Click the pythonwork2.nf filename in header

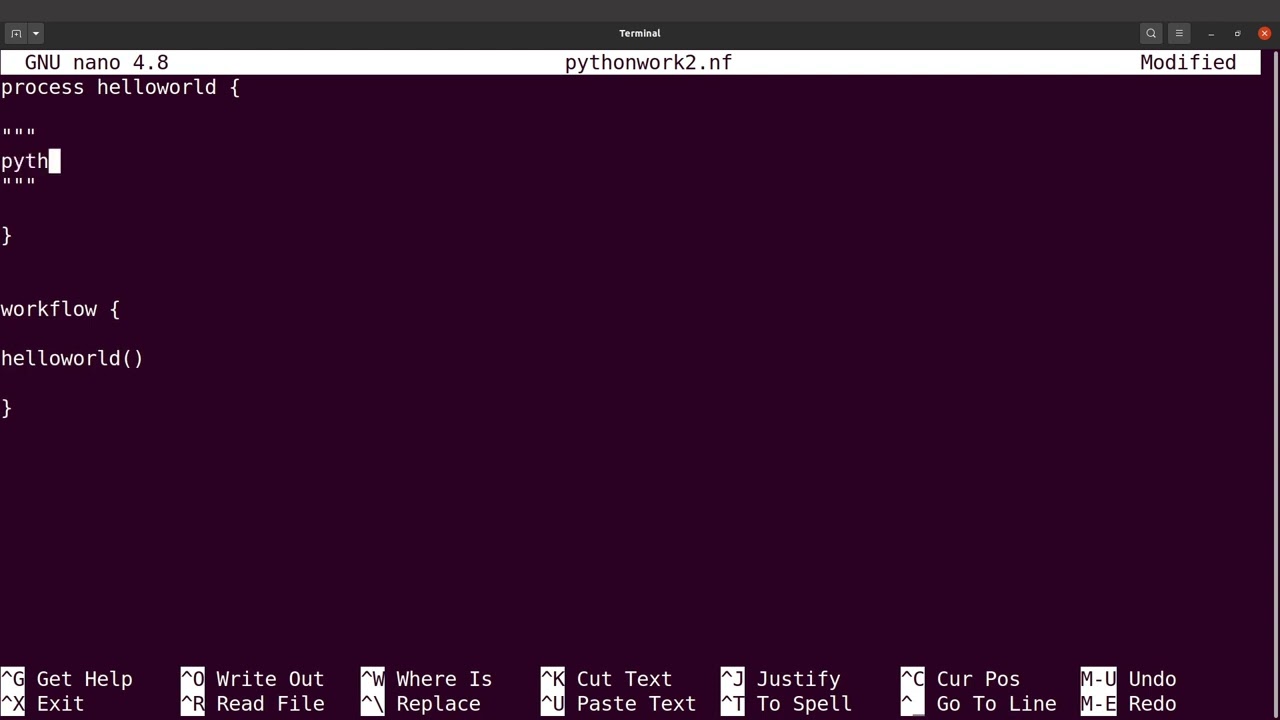[x=648, y=62]
